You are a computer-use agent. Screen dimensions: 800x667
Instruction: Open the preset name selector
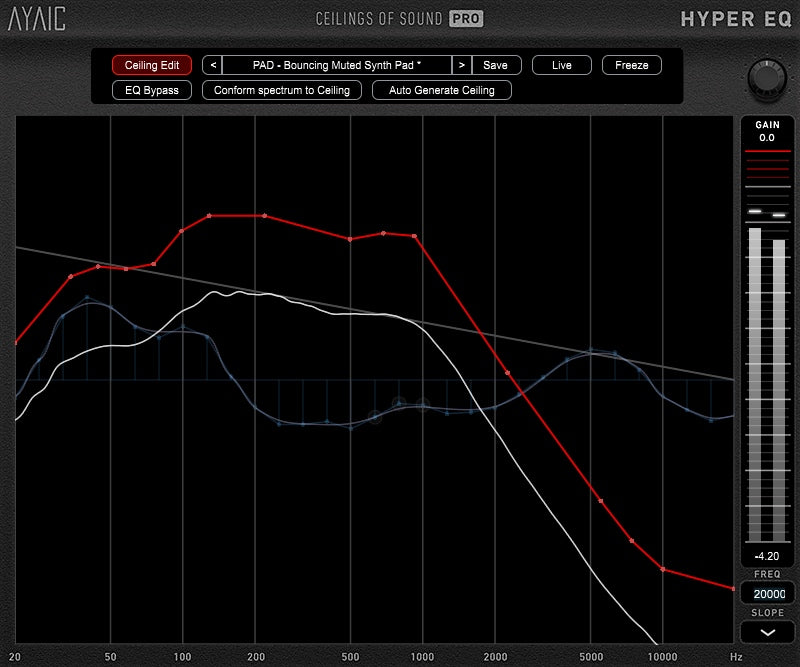pyautogui.click(x=337, y=65)
